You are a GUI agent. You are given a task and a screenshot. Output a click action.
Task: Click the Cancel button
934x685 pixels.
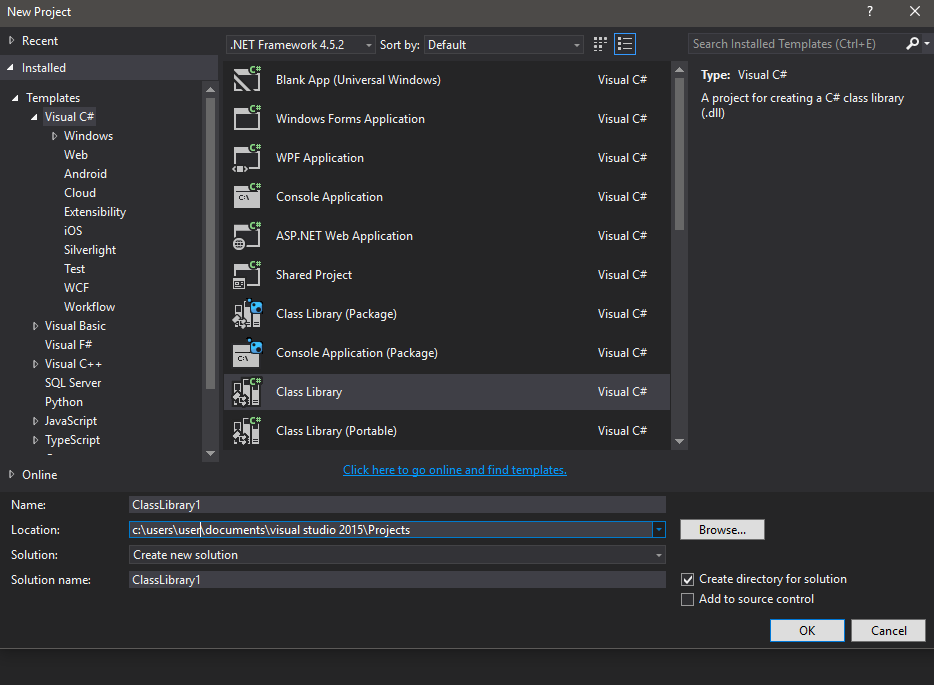click(888, 630)
